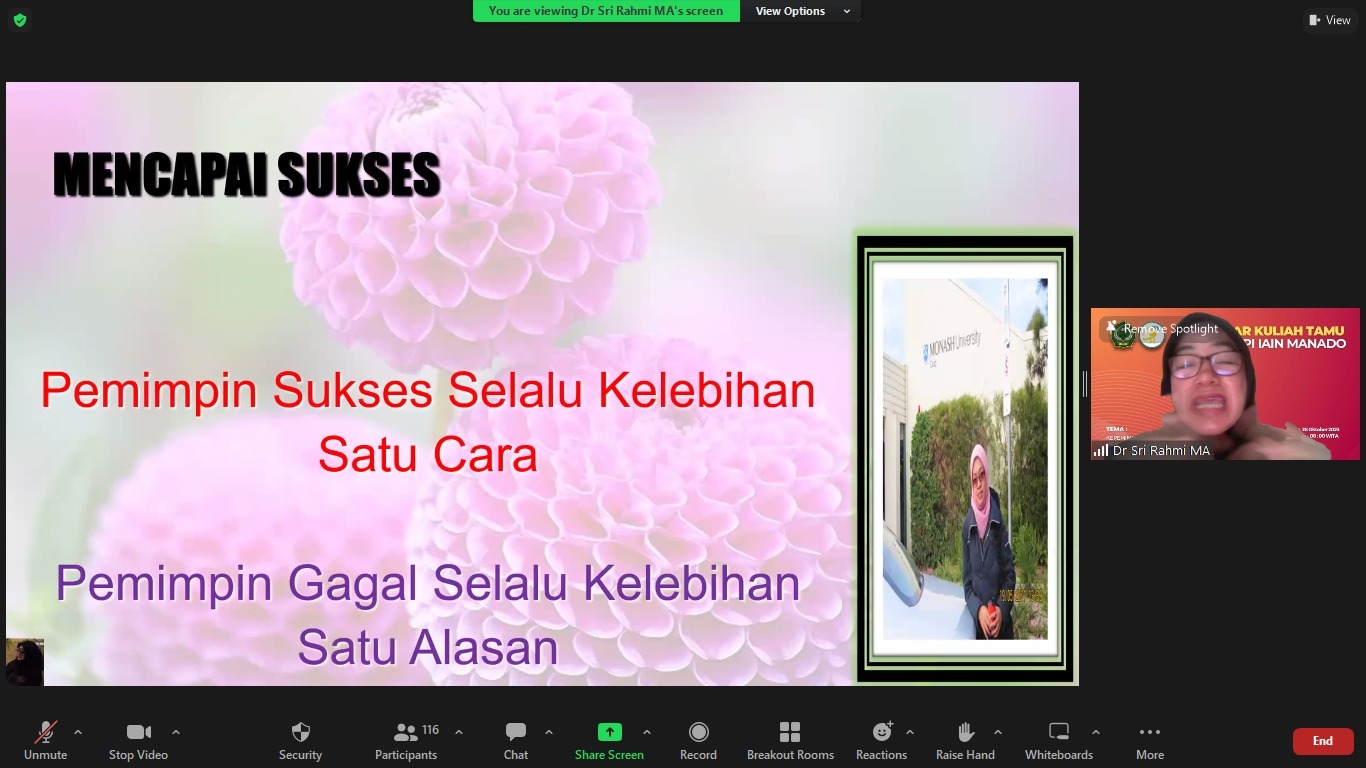Raise Hand in the meeting

(x=965, y=740)
